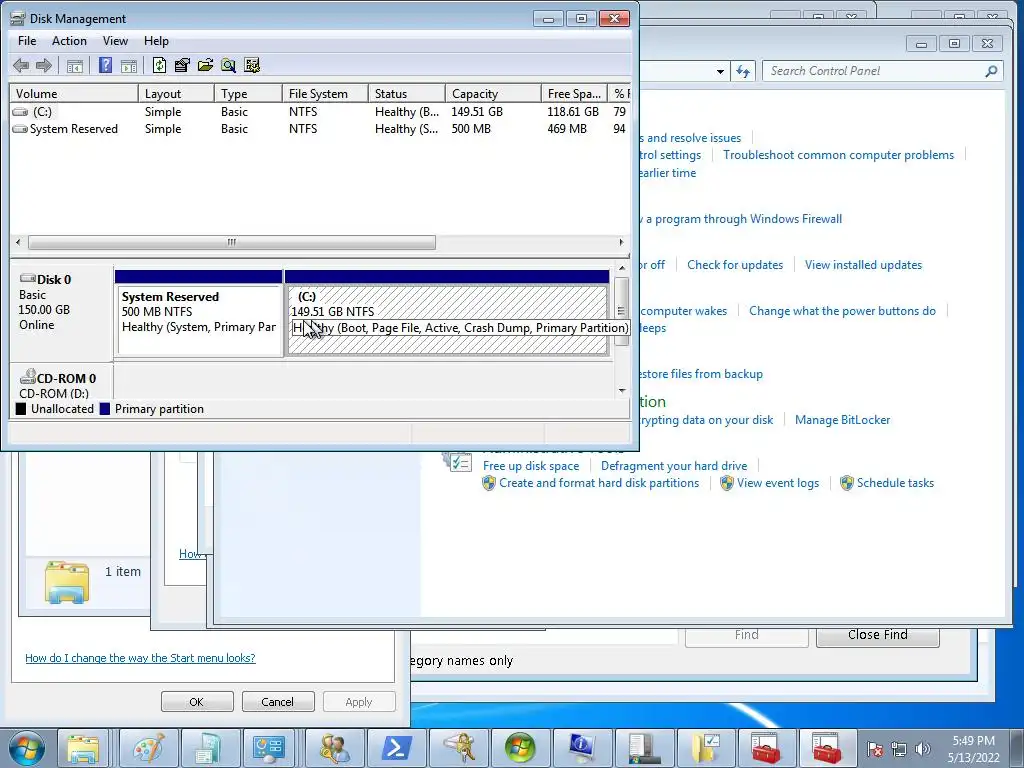
Task: Select the Disk 0 drive icon
Action: coord(27,279)
